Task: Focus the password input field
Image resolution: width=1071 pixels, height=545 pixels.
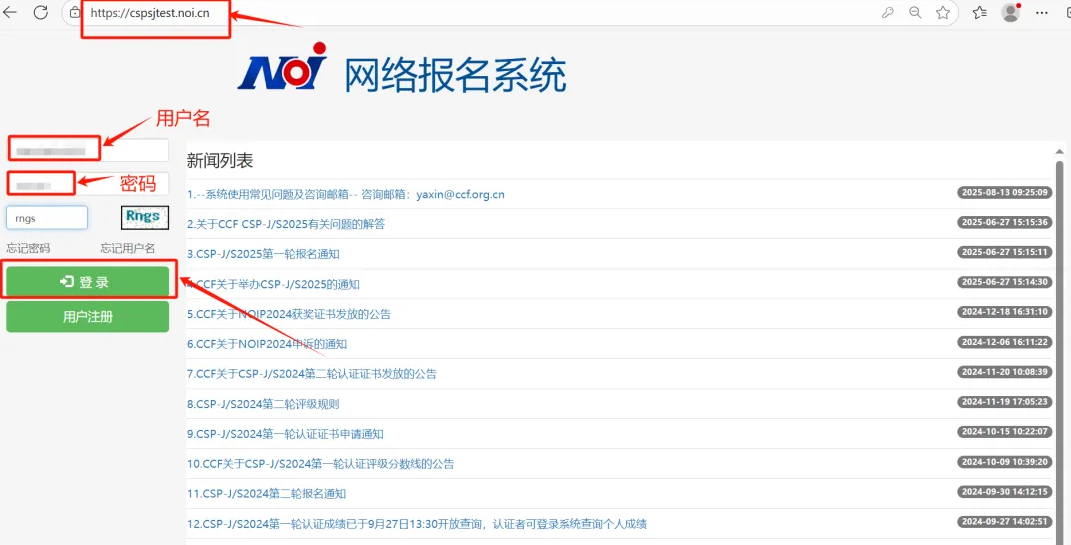Action: click(x=88, y=185)
